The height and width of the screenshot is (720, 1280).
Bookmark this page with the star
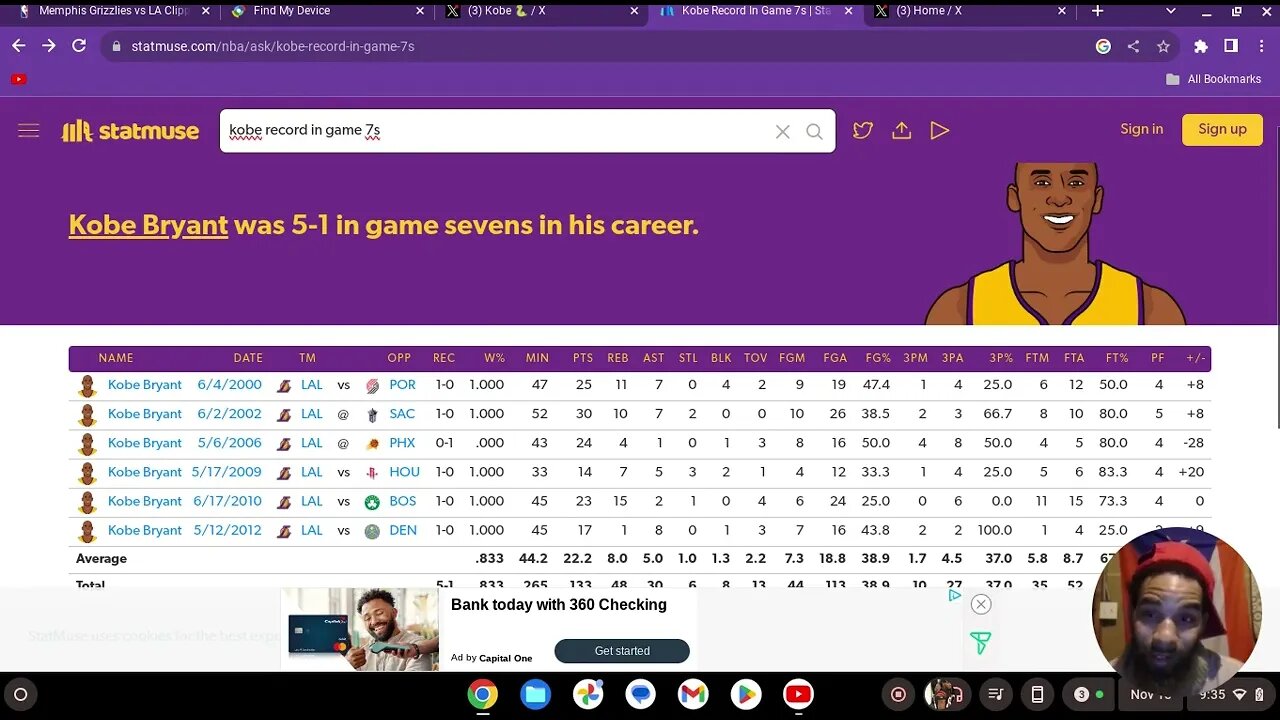(1163, 46)
